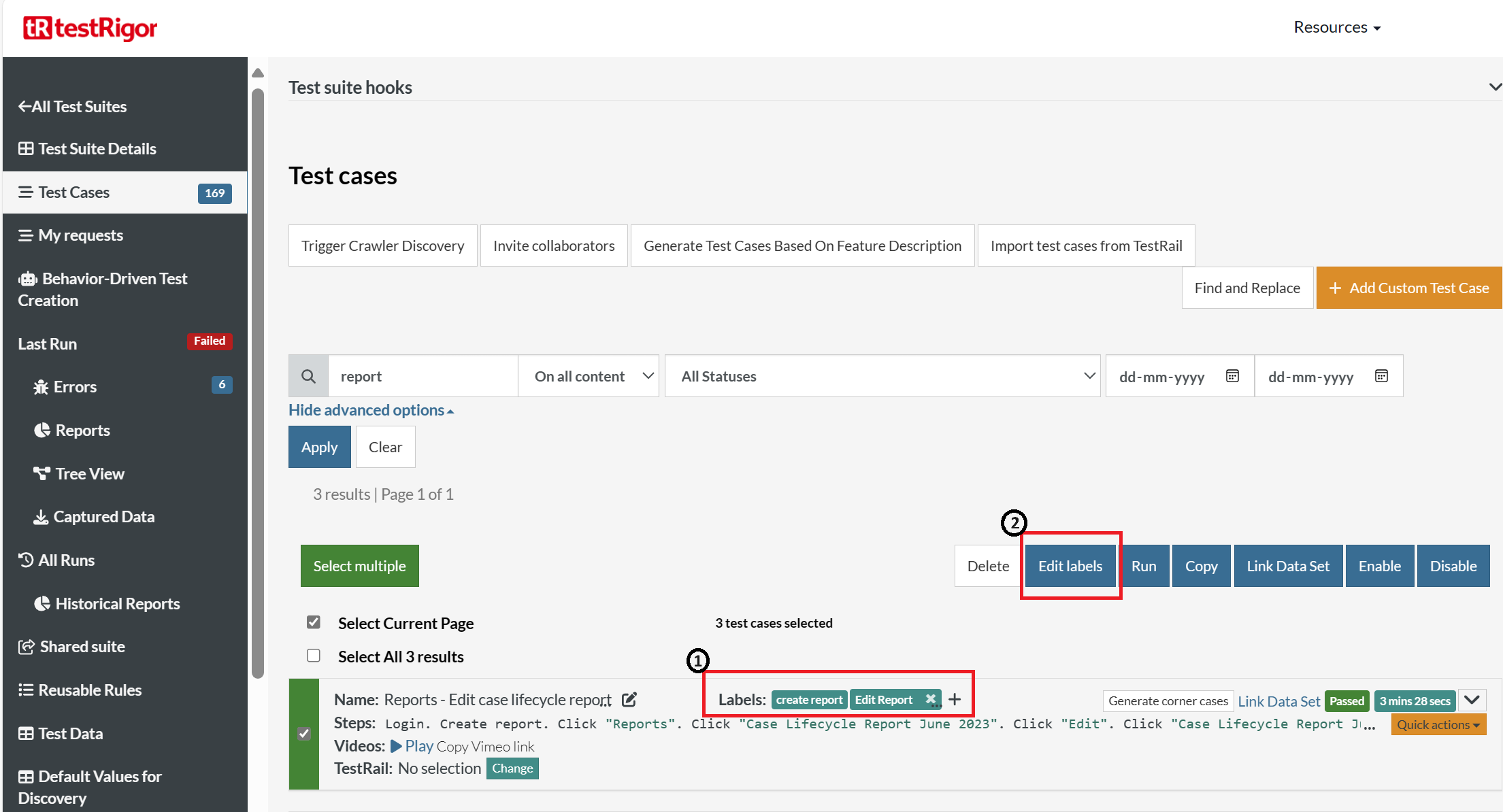Screen dimensions: 1503x812
Task: Uncheck the Edit case lifecycle report row
Action: (x=304, y=734)
